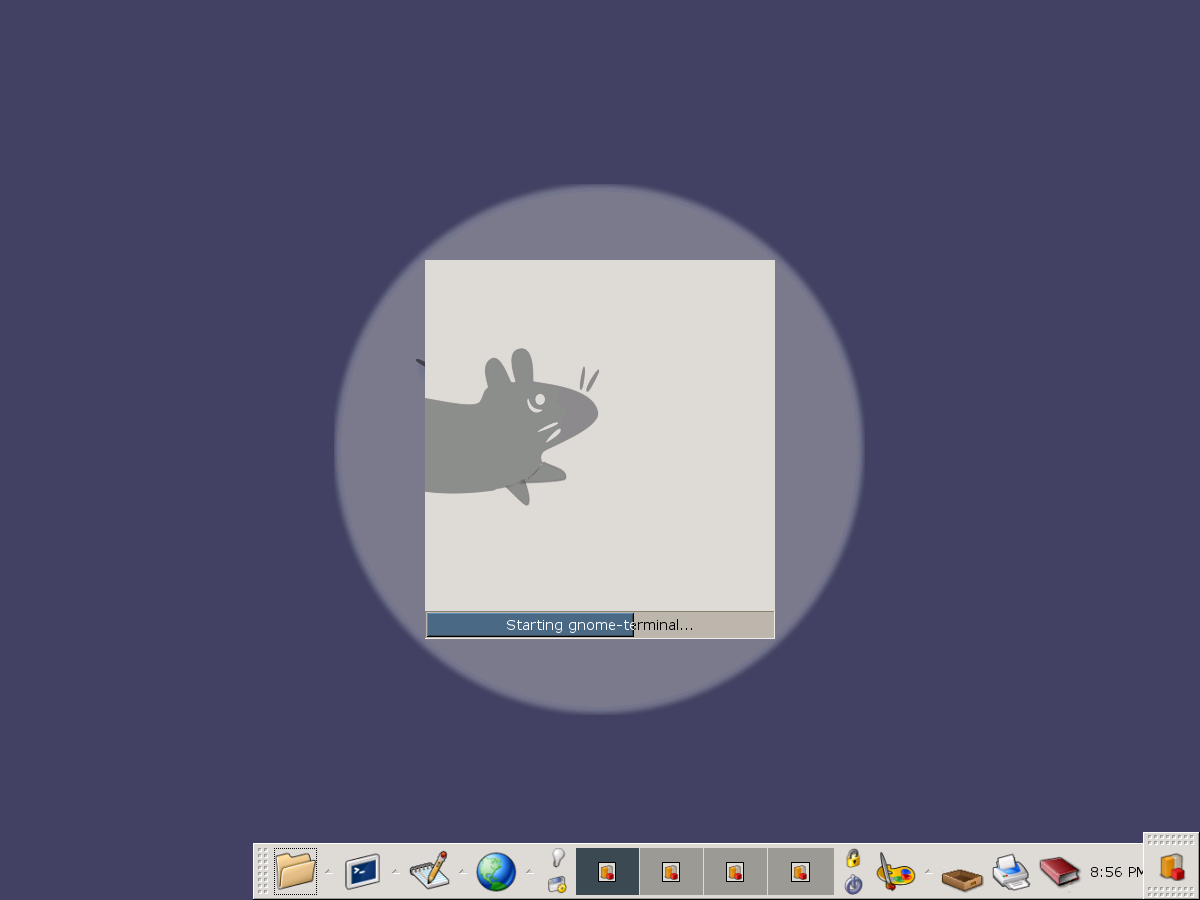This screenshot has height=900, width=1200.
Task: Expand the menu arrow beside the notepad icon
Action: [462, 872]
